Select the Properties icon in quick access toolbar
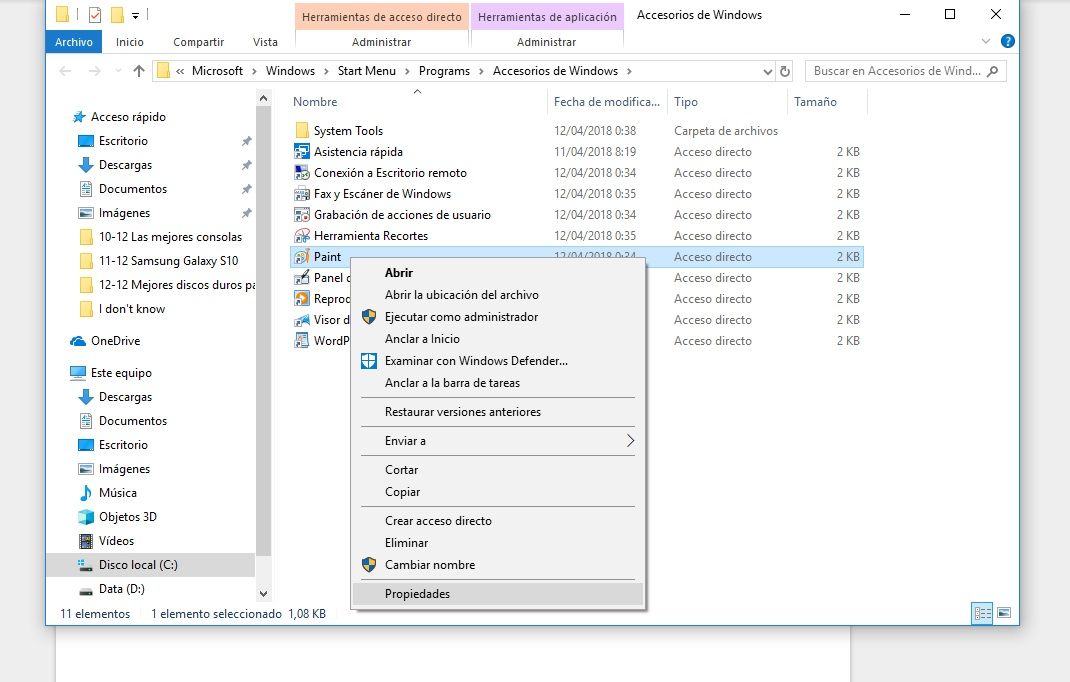Screen dimensions: 1070x682 [x=95, y=15]
